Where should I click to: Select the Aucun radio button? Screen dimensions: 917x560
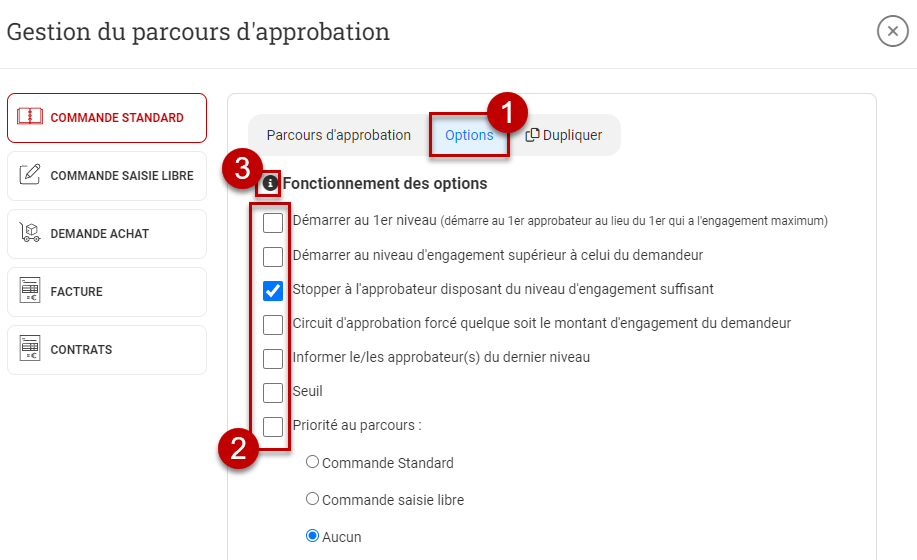coord(312,535)
